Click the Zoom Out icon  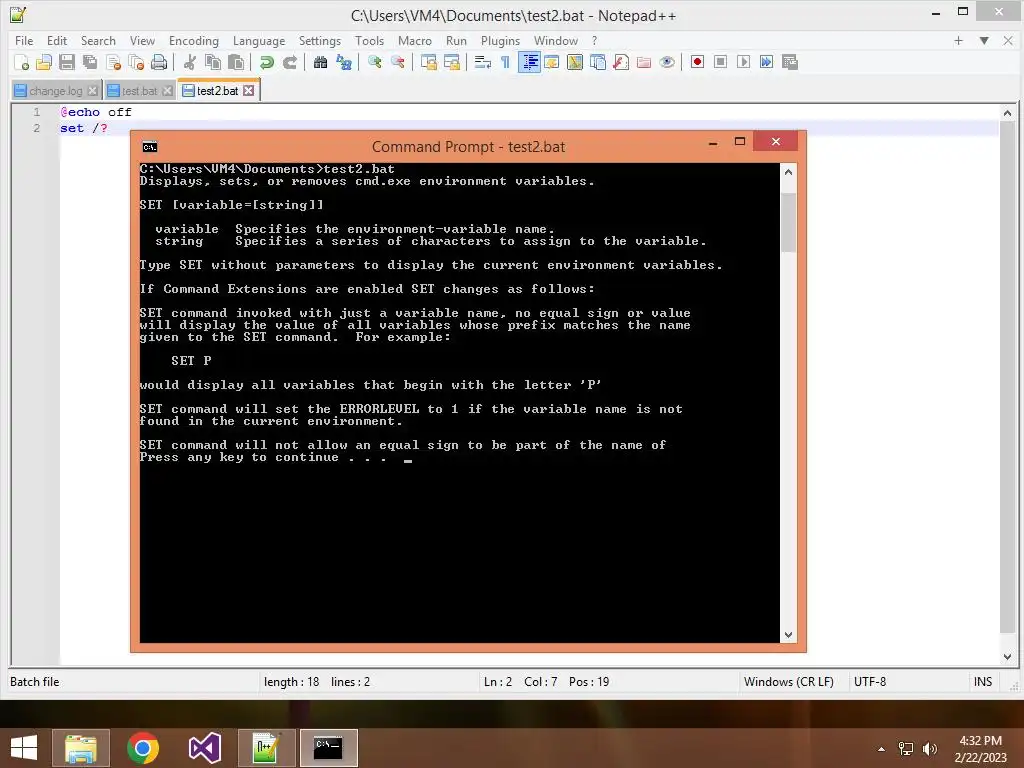coord(398,62)
